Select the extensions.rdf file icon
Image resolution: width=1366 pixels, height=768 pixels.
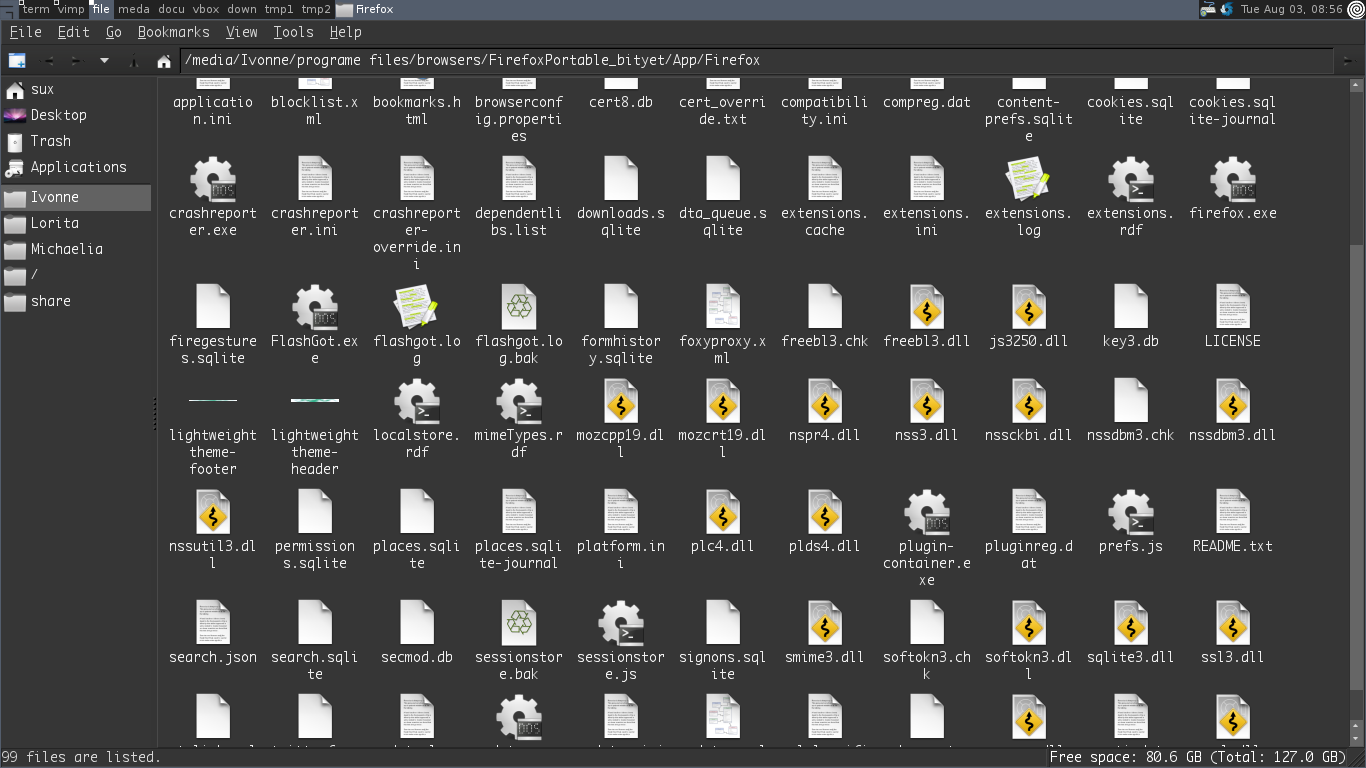tap(1131, 179)
